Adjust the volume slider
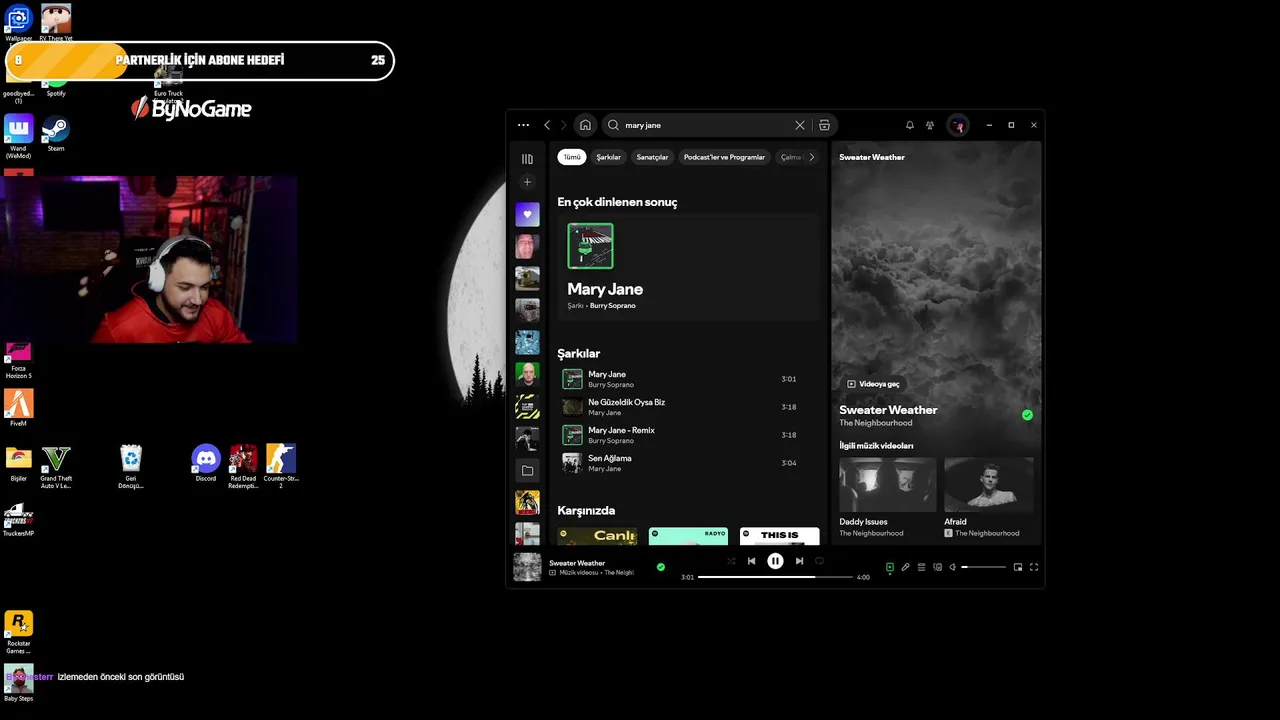The width and height of the screenshot is (1280, 720). pyautogui.click(x=983, y=567)
